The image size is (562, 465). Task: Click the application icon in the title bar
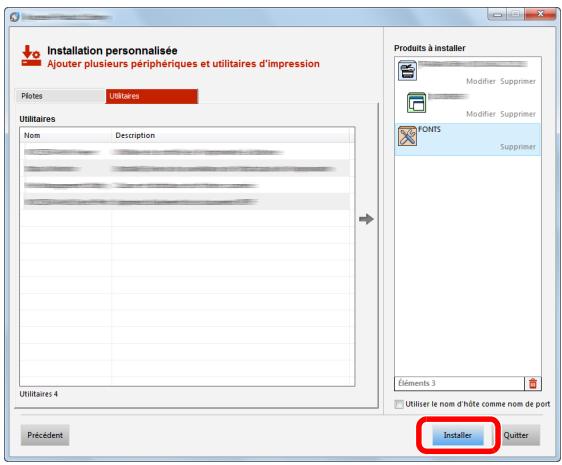pyautogui.click(x=14, y=17)
